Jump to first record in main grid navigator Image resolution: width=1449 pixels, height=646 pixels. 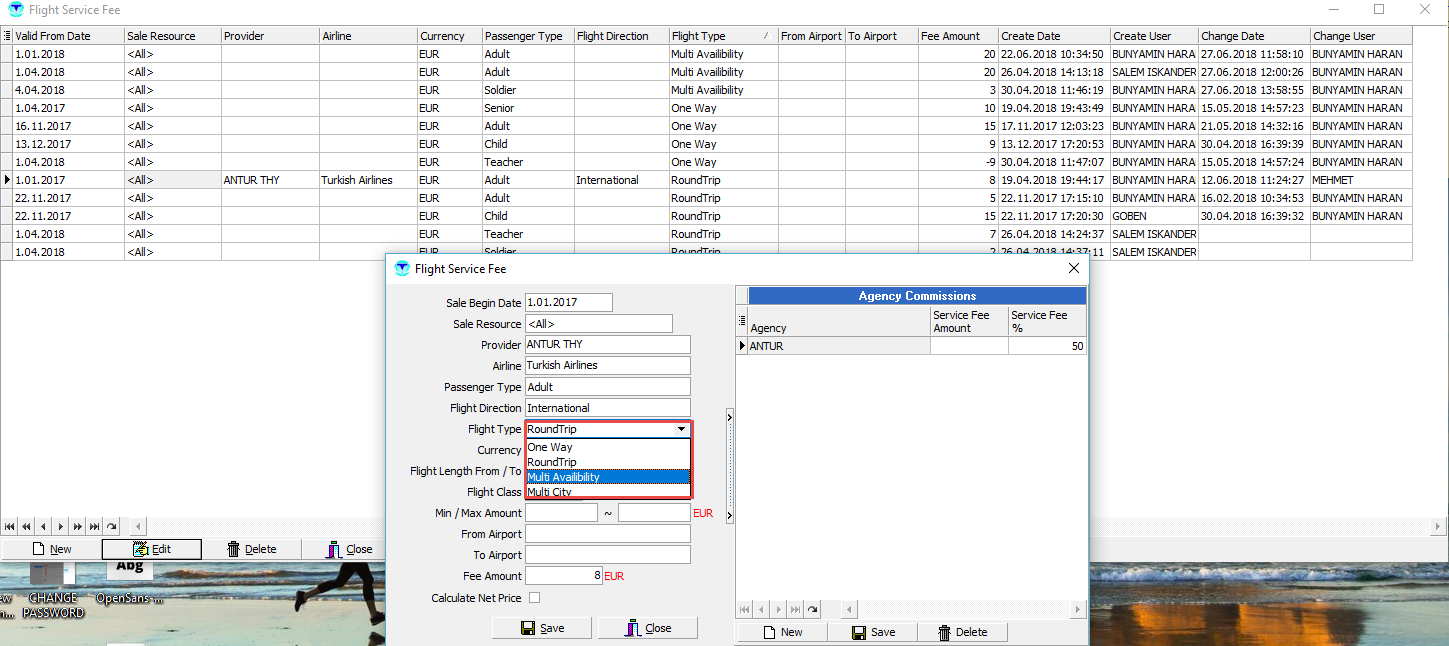click(10, 526)
